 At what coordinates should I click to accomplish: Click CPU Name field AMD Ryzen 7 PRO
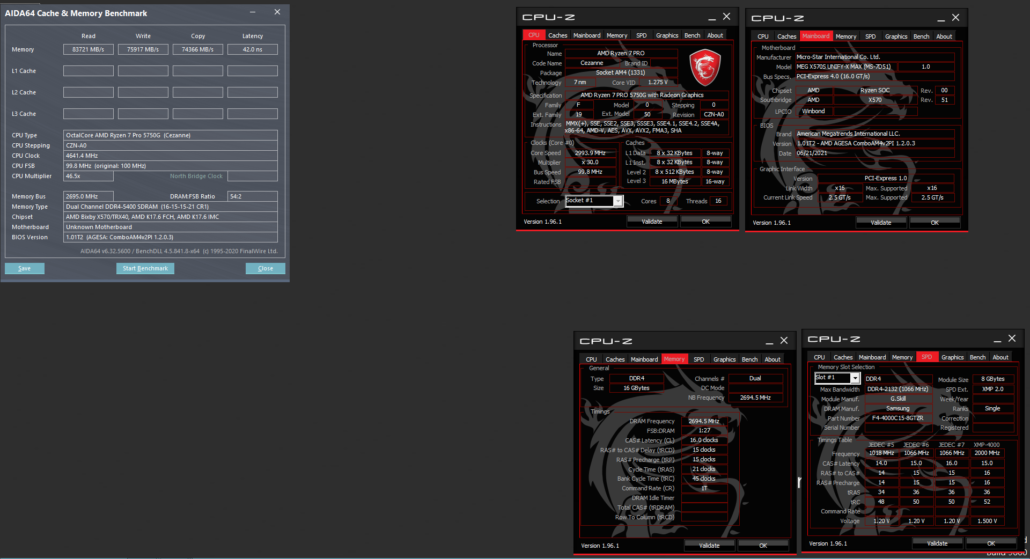[x=621, y=53]
